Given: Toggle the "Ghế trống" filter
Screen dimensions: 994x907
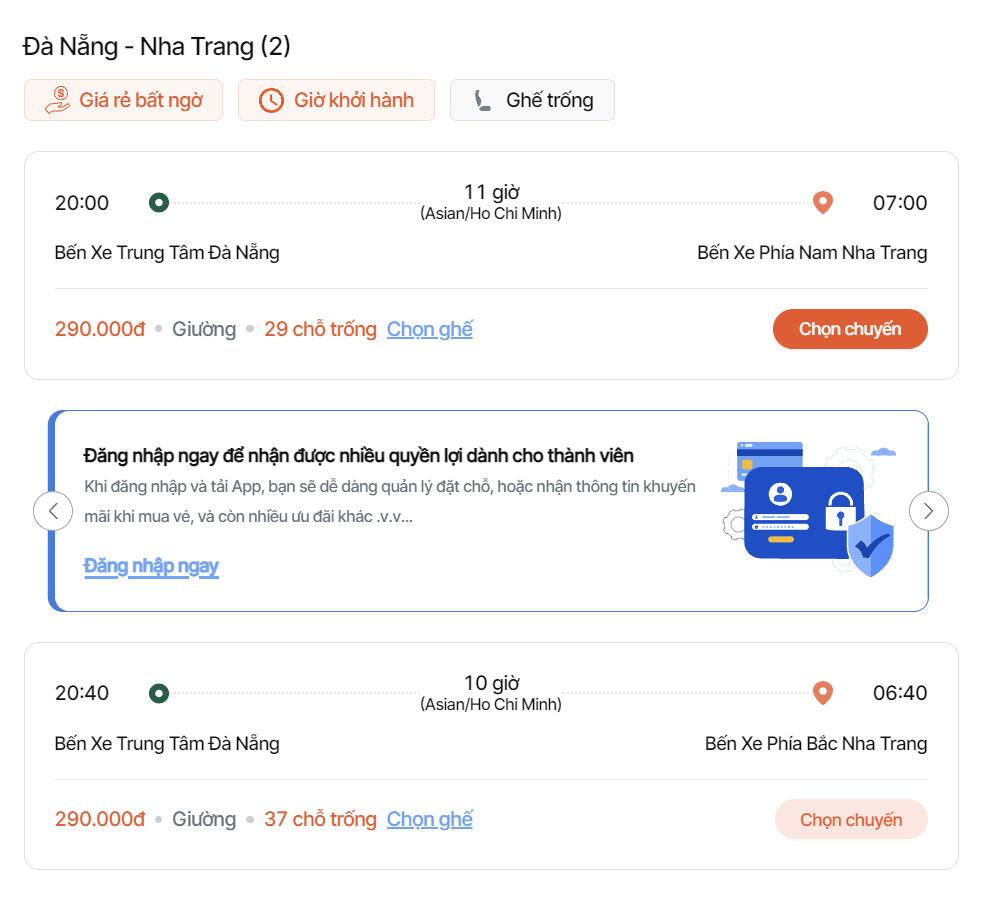Looking at the screenshot, I should tap(532, 100).
